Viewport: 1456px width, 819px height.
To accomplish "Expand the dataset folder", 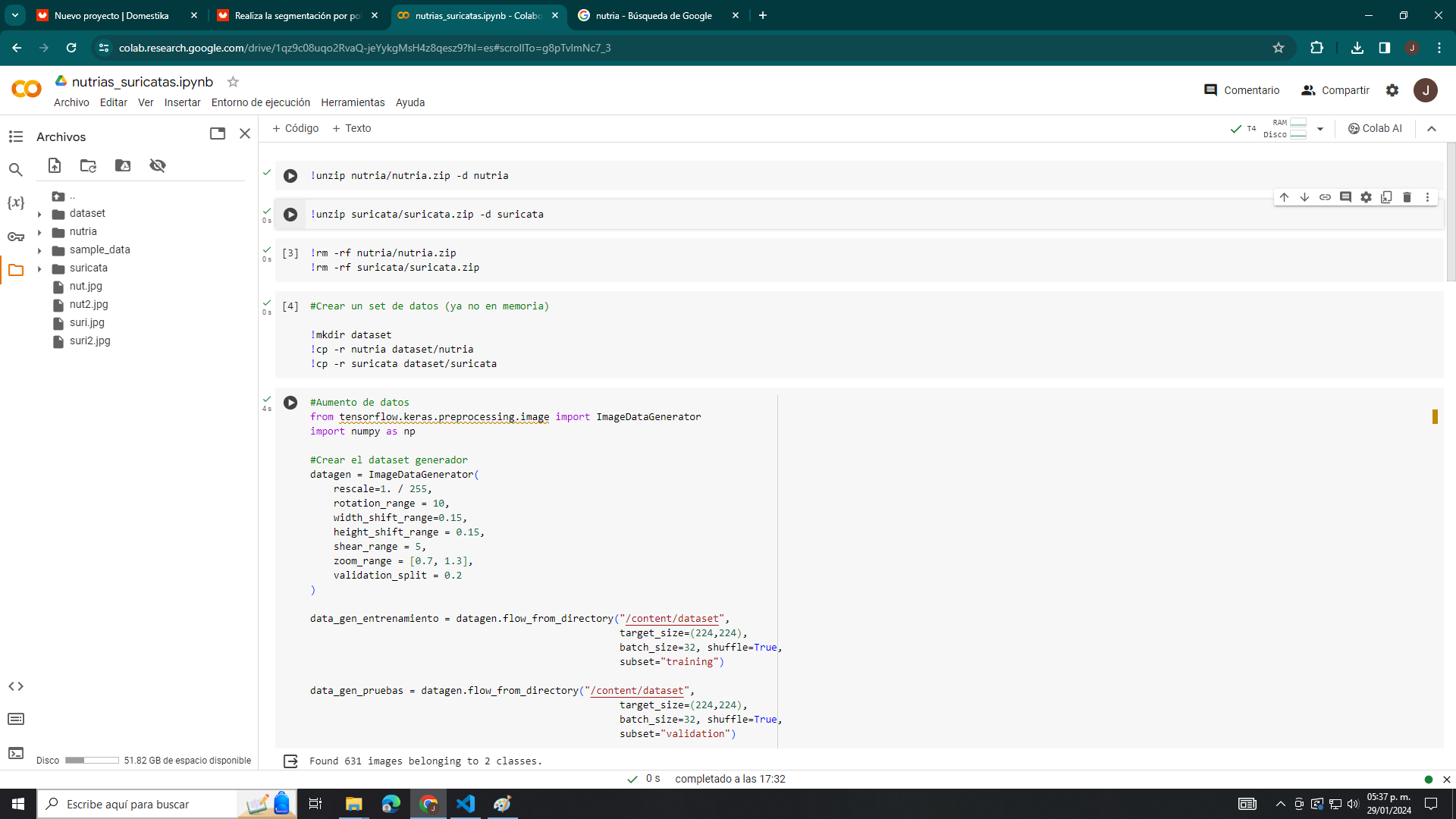I will pos(39,214).
